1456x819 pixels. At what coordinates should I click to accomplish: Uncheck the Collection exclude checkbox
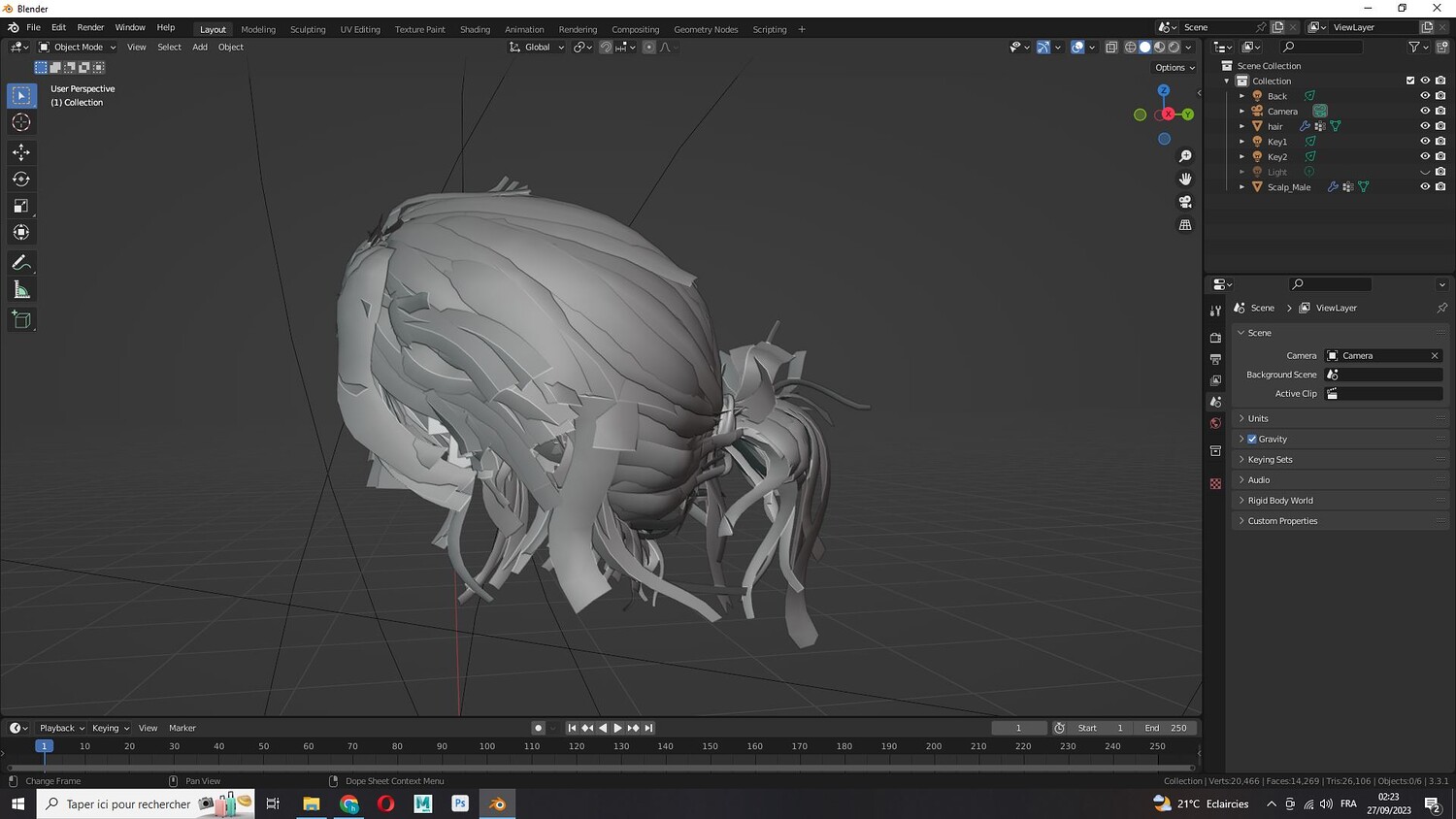1410,81
